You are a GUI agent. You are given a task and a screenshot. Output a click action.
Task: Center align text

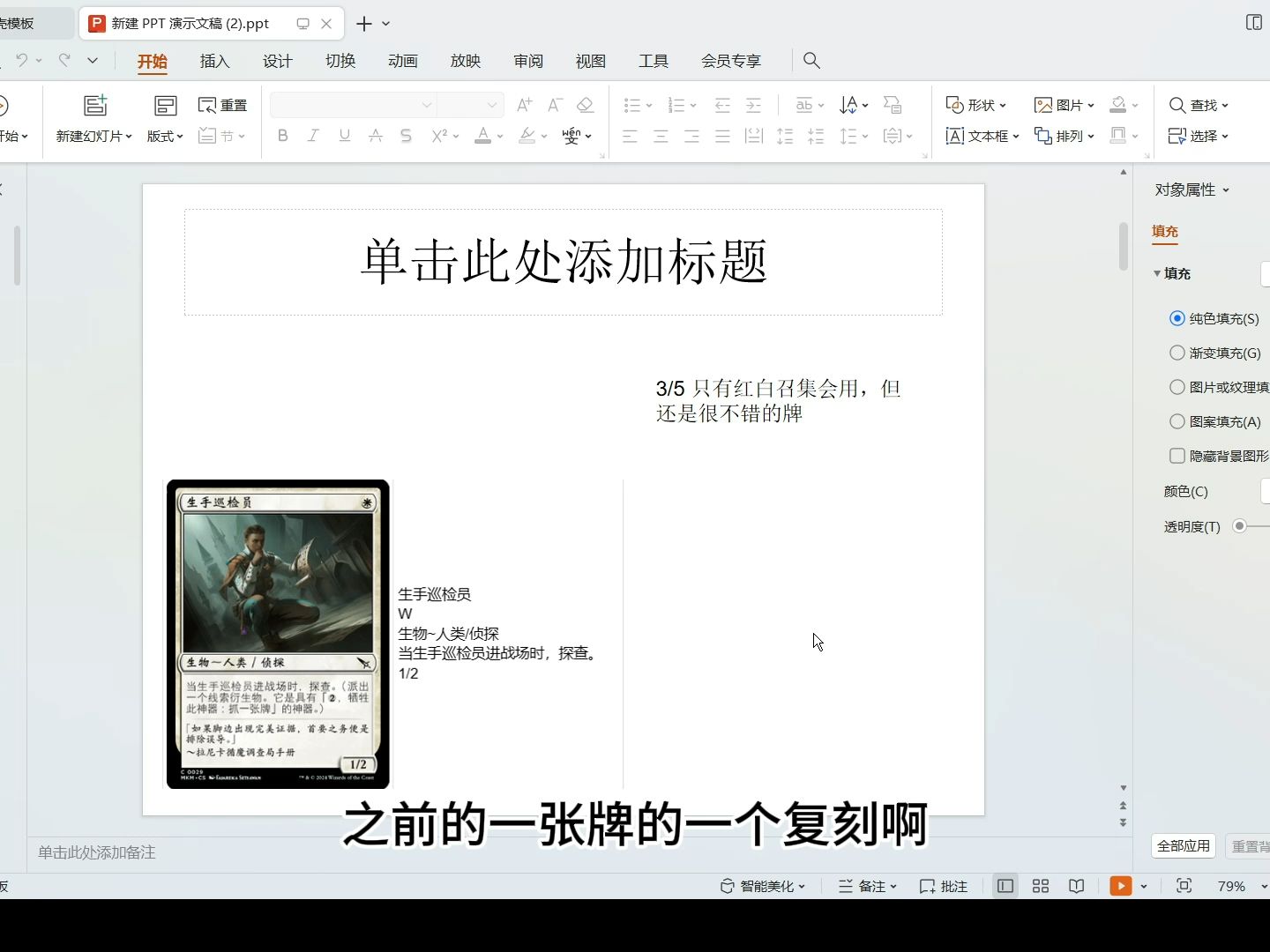(661, 136)
